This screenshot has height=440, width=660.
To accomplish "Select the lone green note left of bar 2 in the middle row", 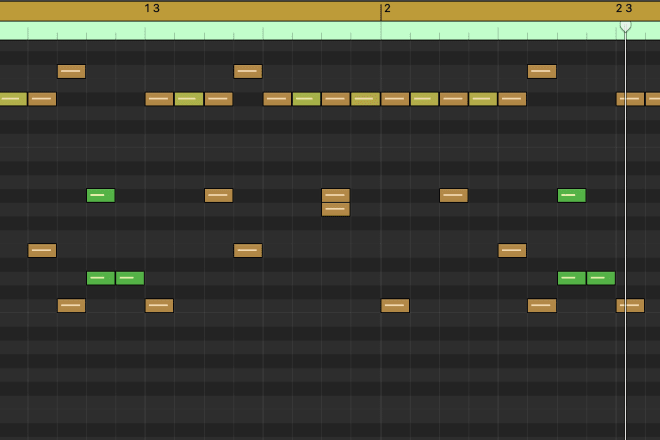I will point(101,195).
